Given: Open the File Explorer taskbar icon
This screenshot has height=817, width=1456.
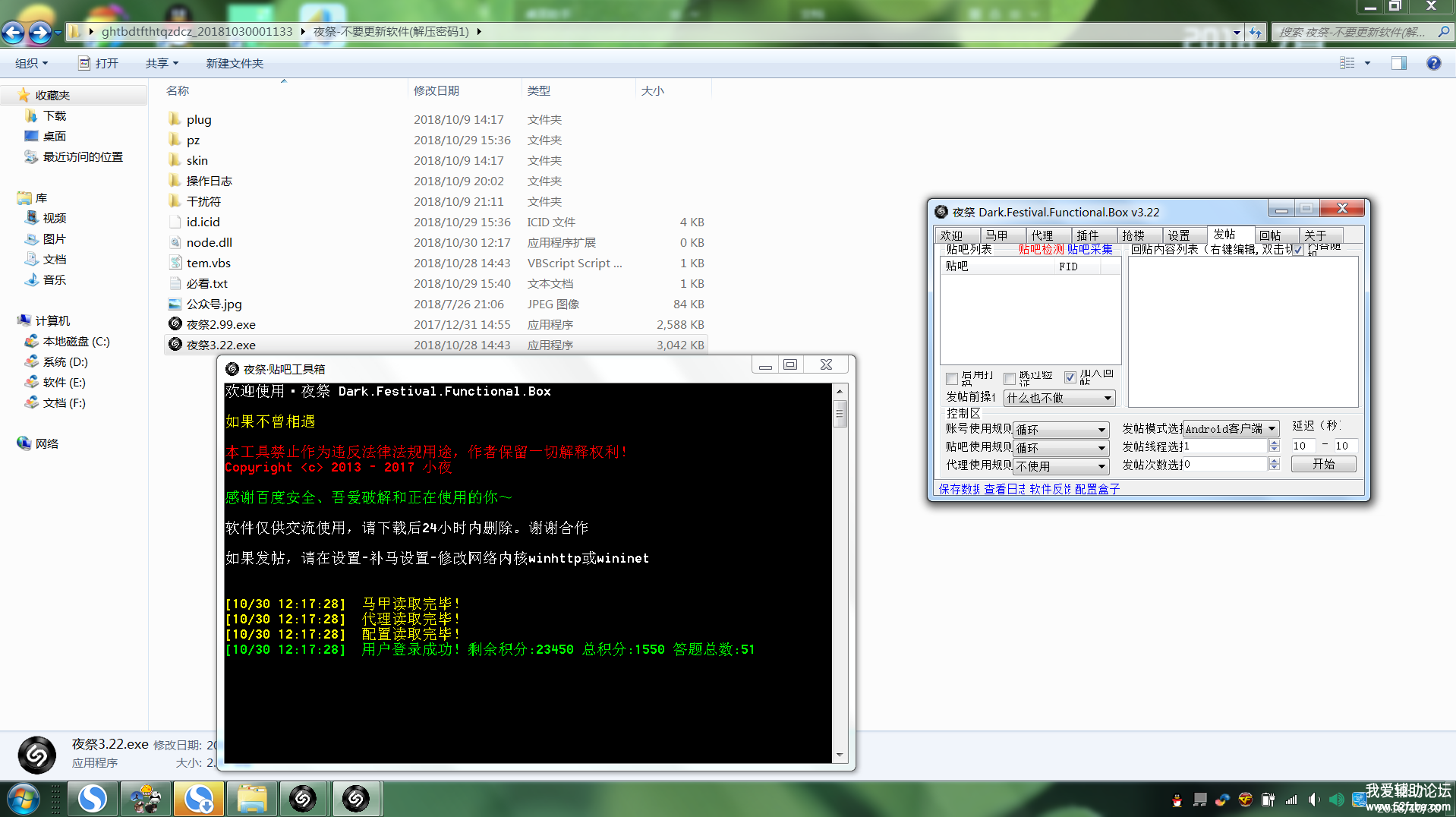Looking at the screenshot, I should click(x=251, y=799).
